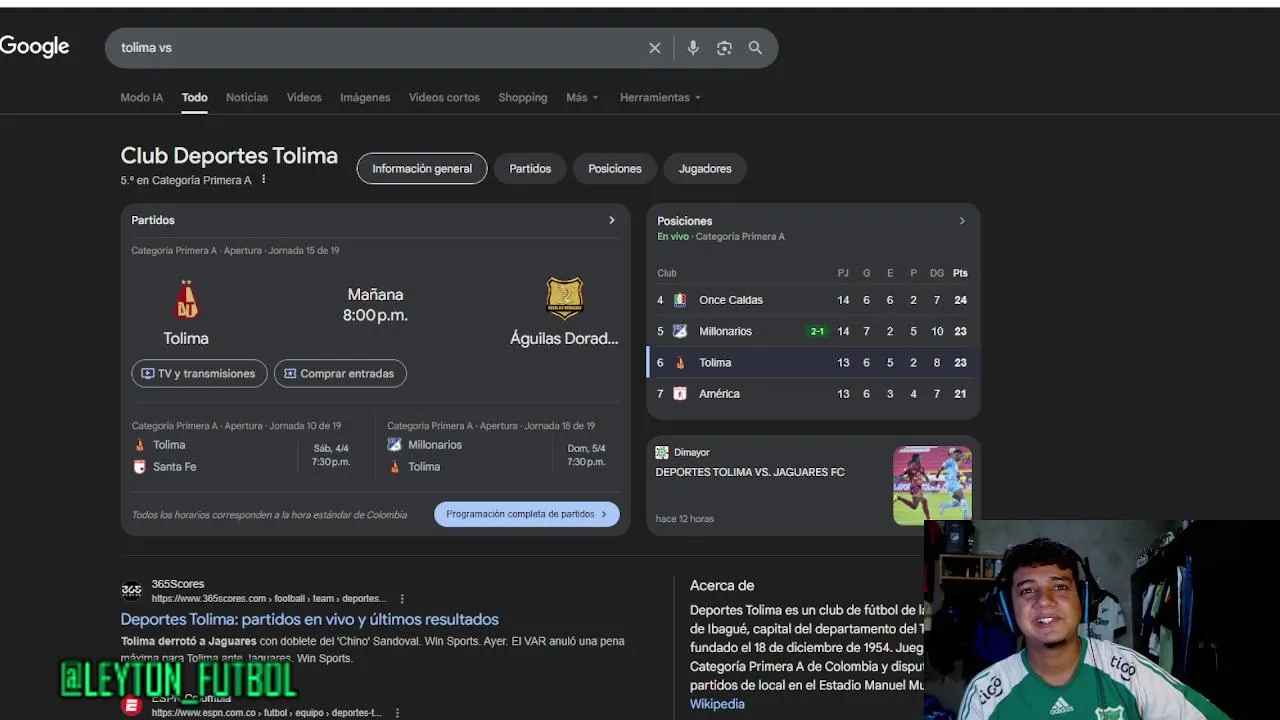
Task: Expand the Partidos panel with the arrow
Action: point(612,220)
